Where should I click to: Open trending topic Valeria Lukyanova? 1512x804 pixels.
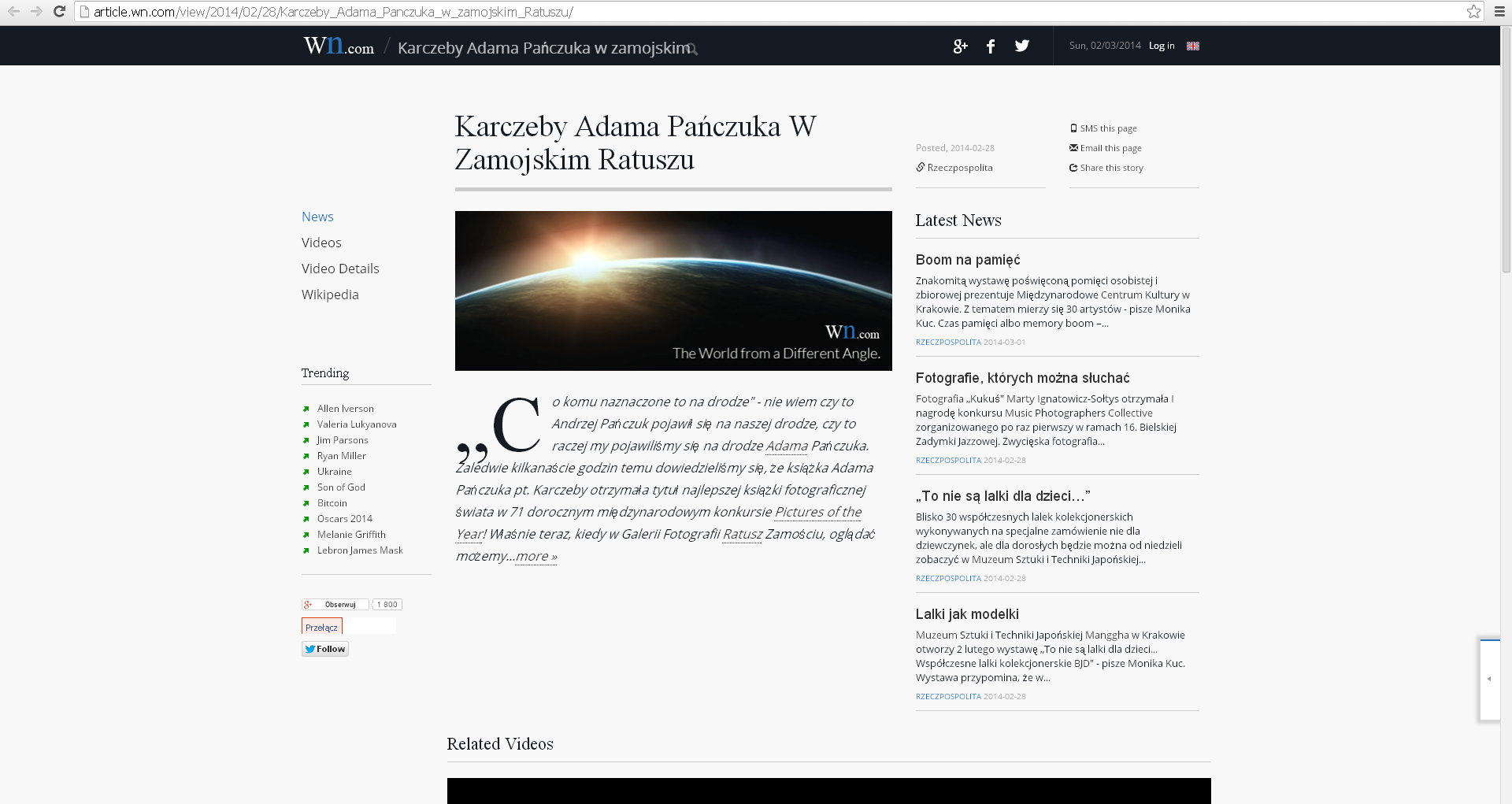(x=357, y=424)
